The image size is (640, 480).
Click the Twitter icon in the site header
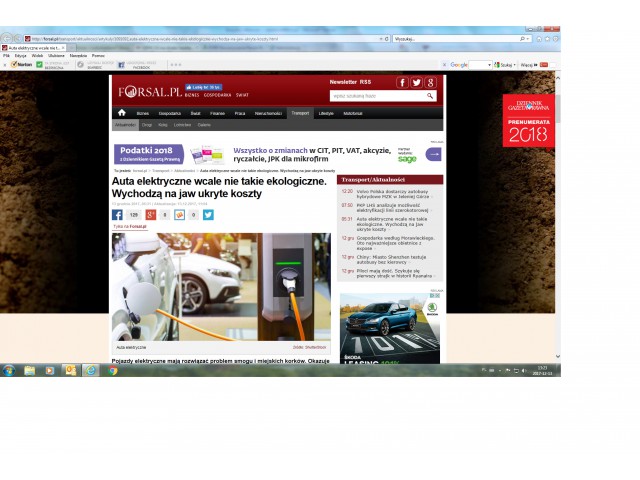[416, 82]
